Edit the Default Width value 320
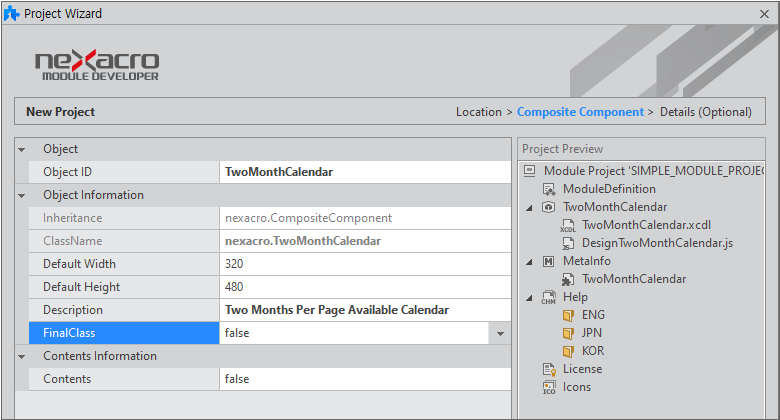The image size is (780, 420). [x=364, y=264]
